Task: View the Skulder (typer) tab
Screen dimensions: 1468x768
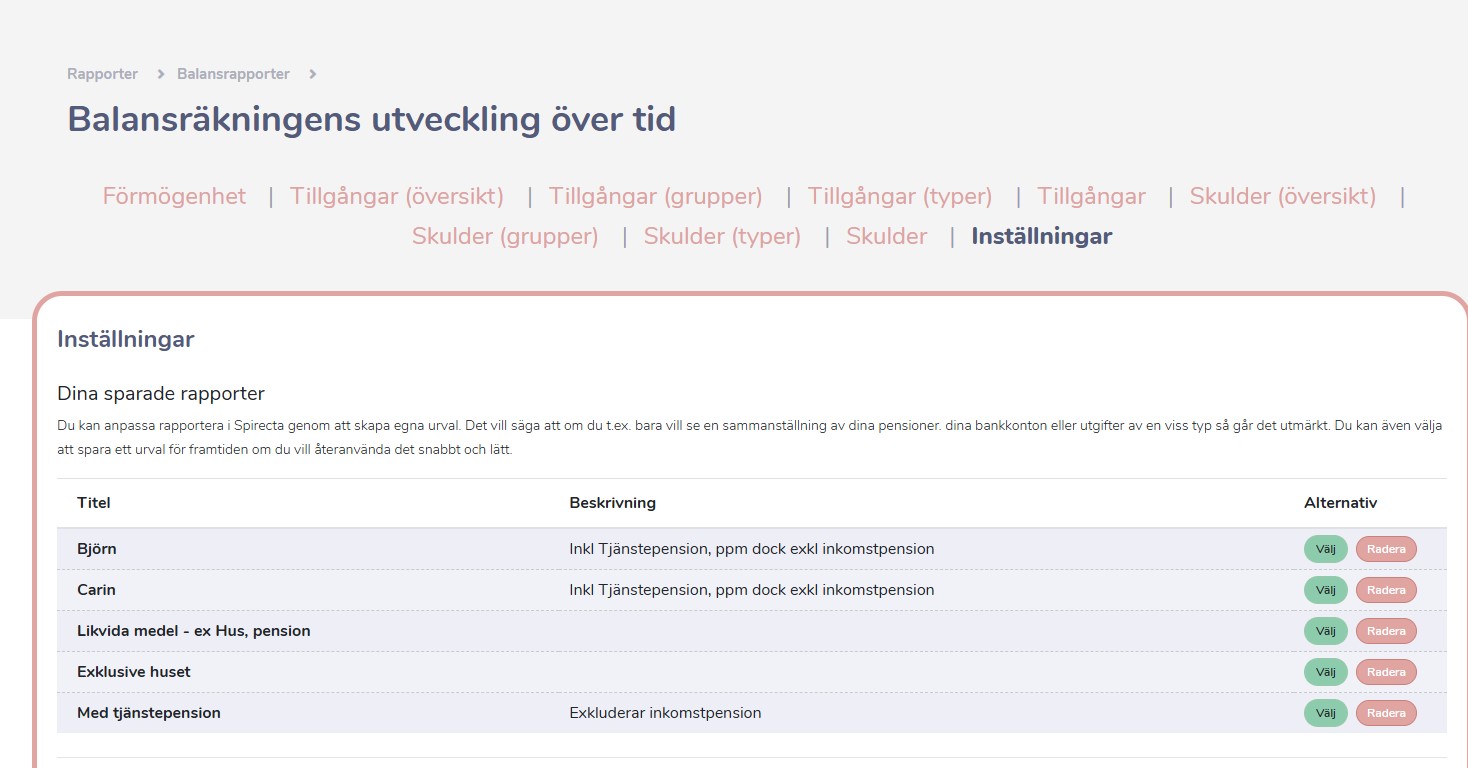Action: (722, 237)
